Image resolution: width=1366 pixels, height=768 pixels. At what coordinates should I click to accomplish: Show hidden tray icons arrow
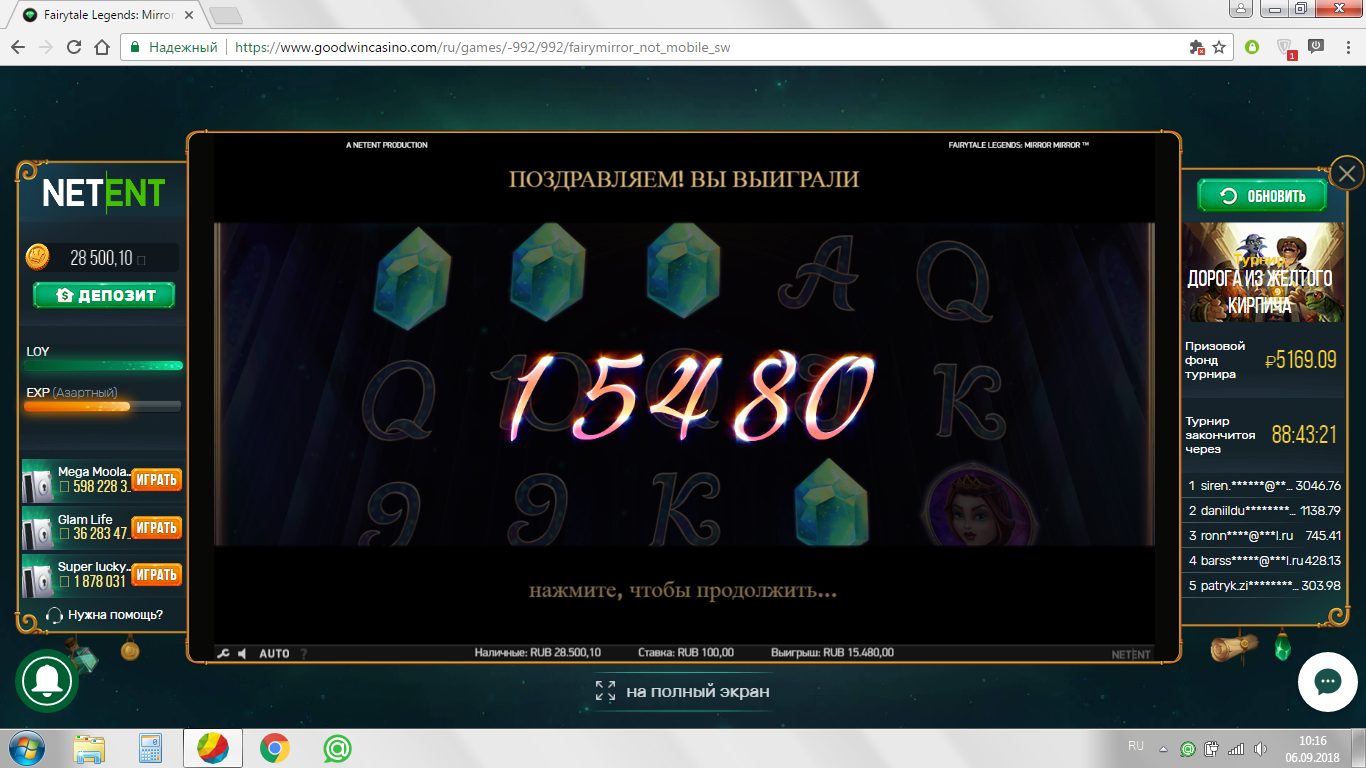[x=1163, y=748]
